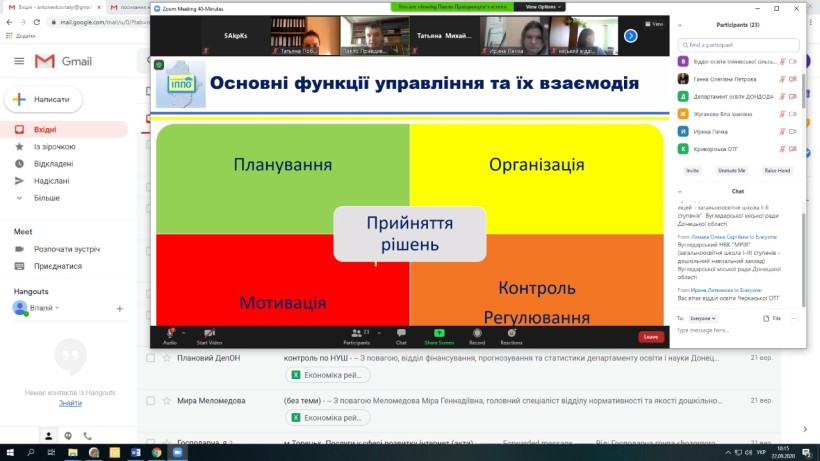Show next video thumbnails with blue arrow
820x461 pixels.
click(631, 36)
